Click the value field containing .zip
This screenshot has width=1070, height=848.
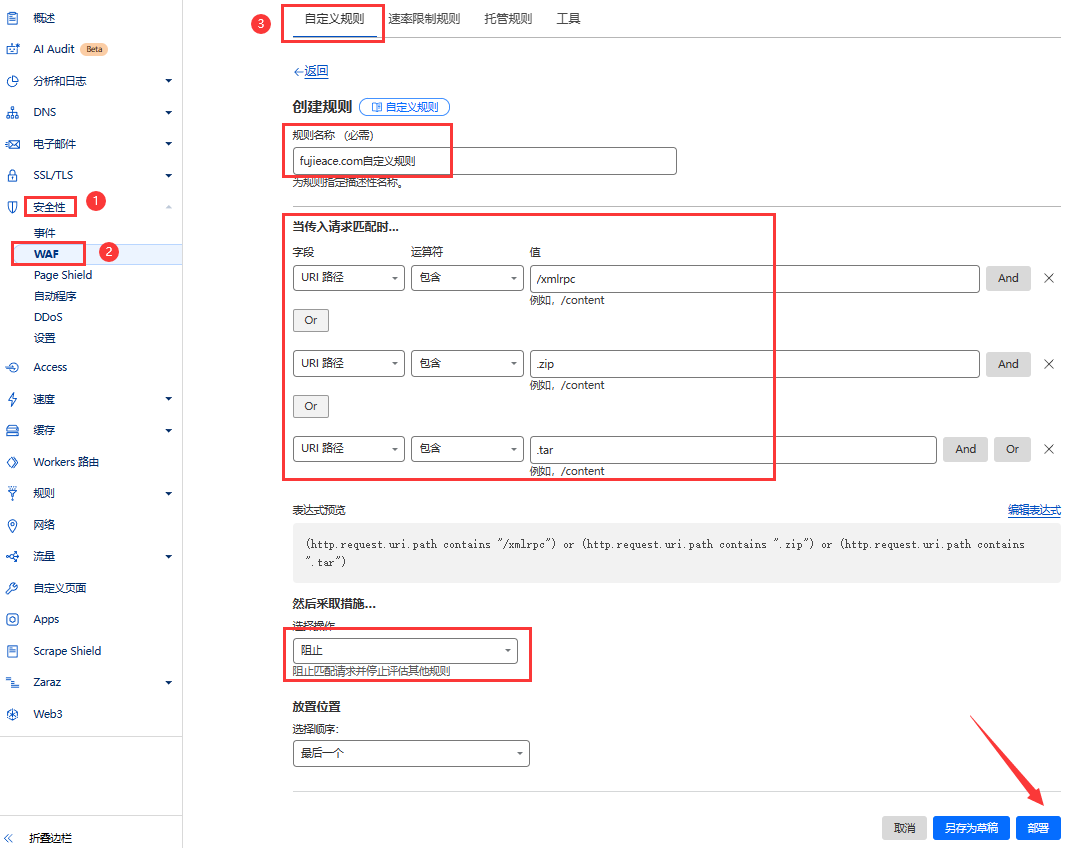pyautogui.click(x=755, y=364)
